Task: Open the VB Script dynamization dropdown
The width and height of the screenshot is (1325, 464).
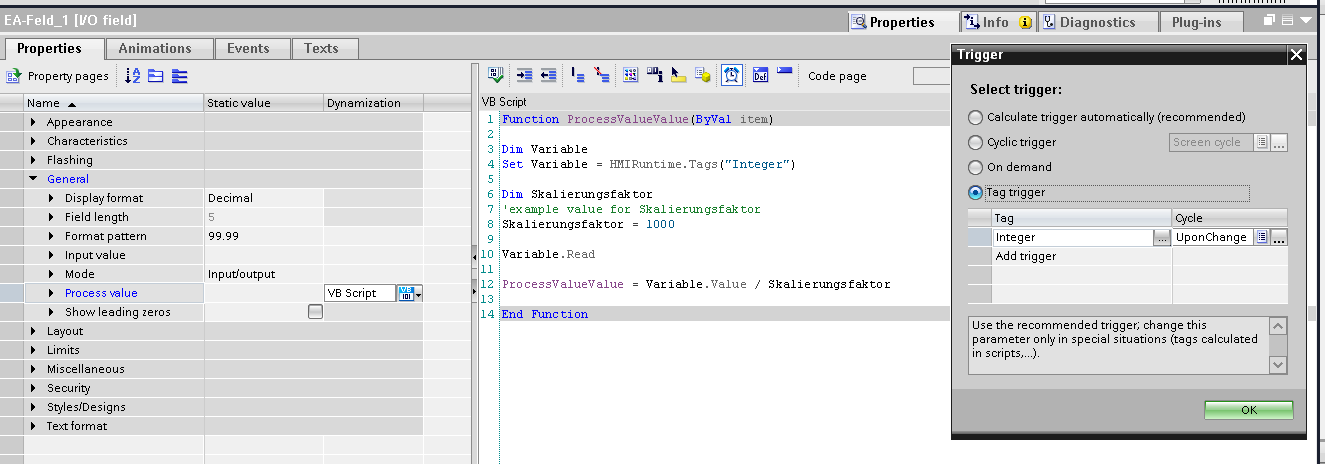Action: (x=419, y=293)
